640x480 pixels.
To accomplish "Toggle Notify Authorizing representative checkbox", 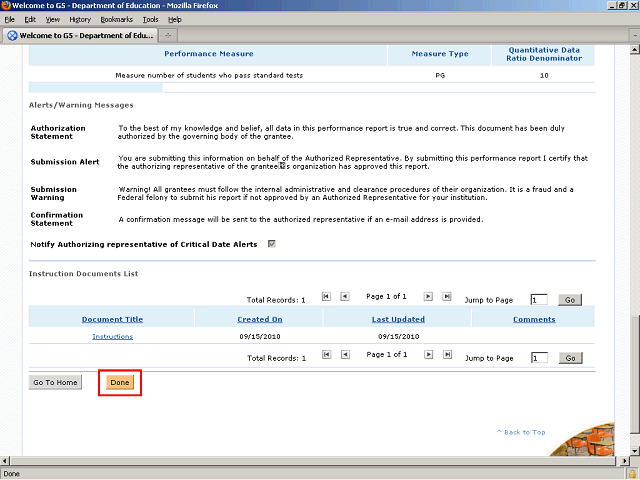I will click(271, 244).
